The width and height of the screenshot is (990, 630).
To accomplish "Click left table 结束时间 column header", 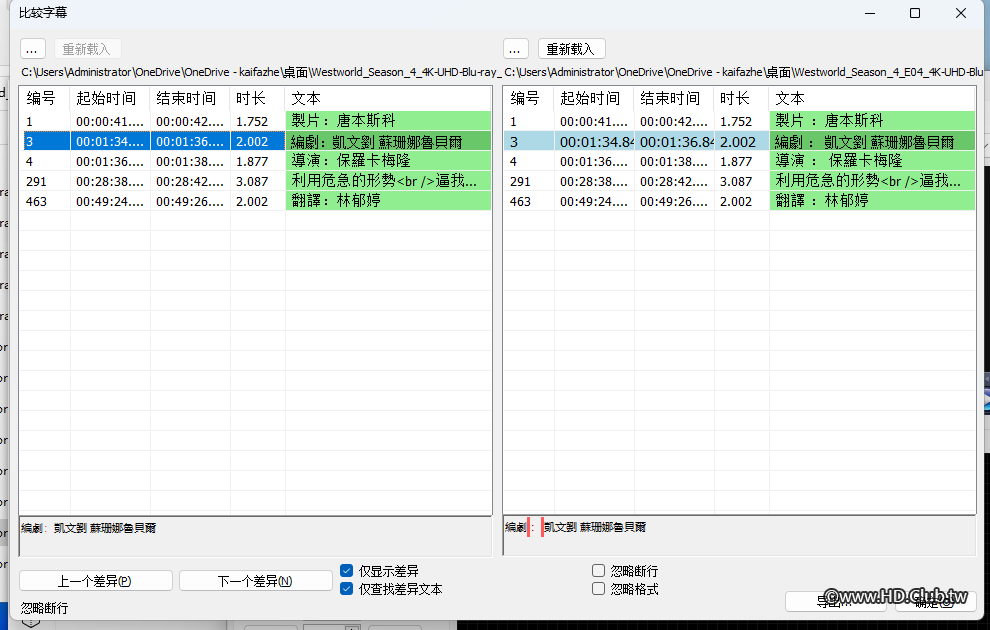I will 190,98.
